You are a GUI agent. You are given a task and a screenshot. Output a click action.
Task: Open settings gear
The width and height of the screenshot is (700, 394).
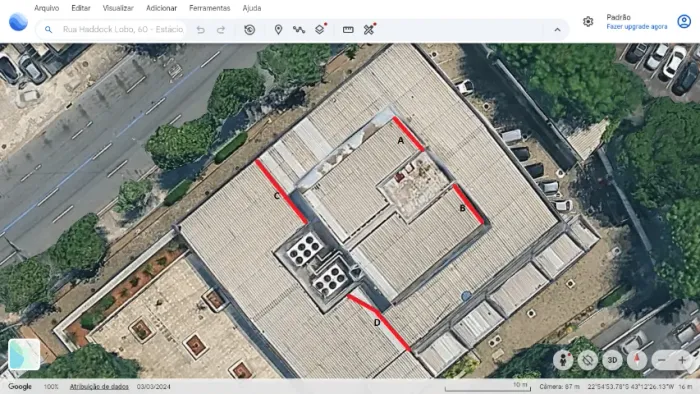pyautogui.click(x=588, y=21)
